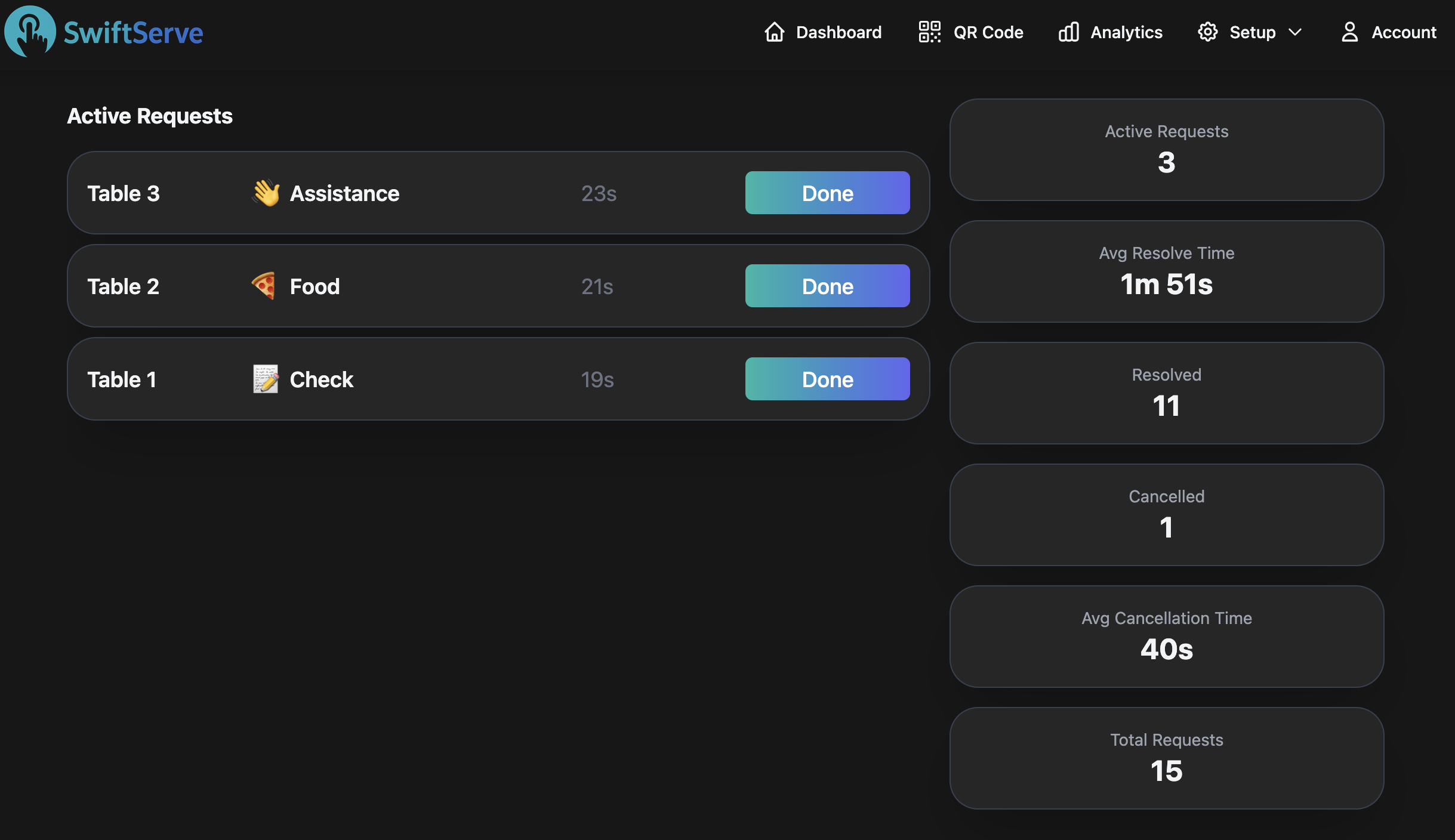Viewport: 1455px width, 840px height.
Task: Select the home icon next to Dashboard
Action: 774,32
